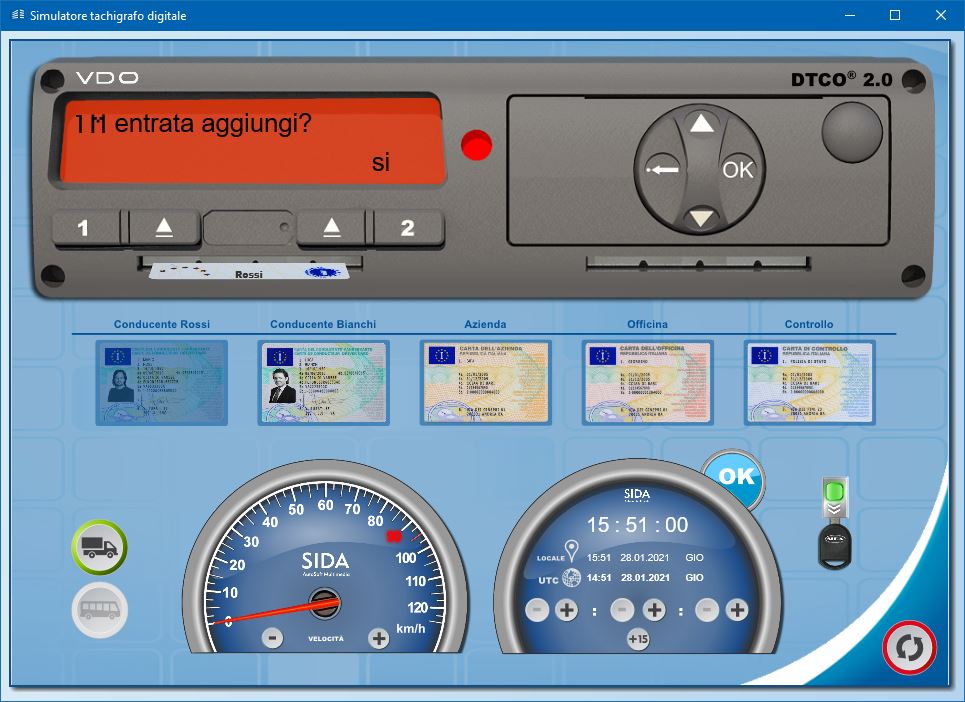
Task: Pick the Officina workshop card
Action: [647, 383]
